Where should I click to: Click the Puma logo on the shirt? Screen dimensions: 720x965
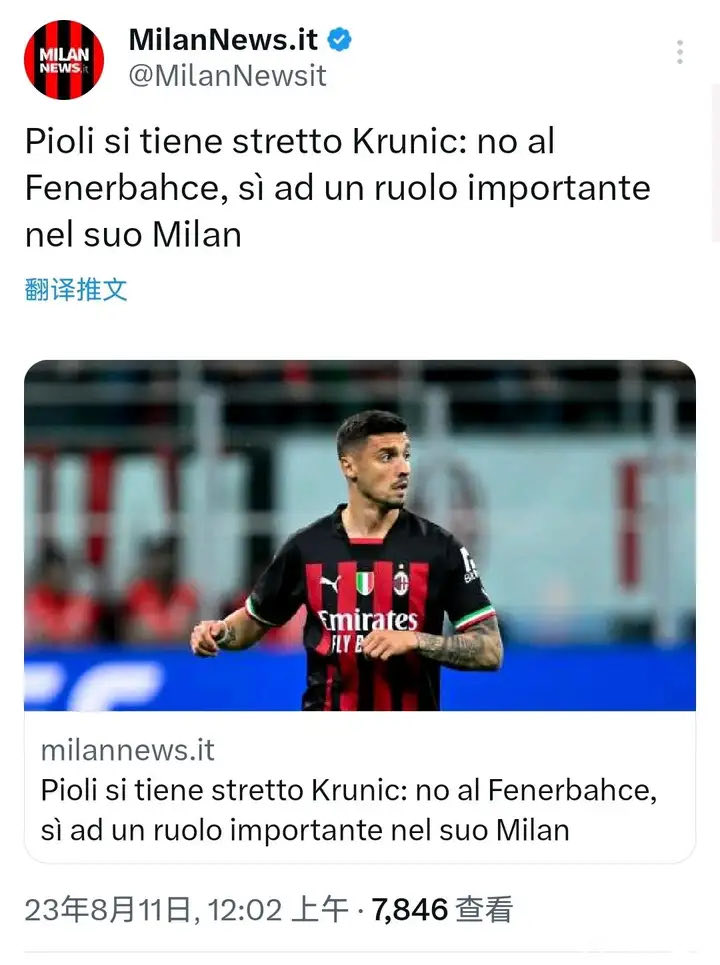330,583
